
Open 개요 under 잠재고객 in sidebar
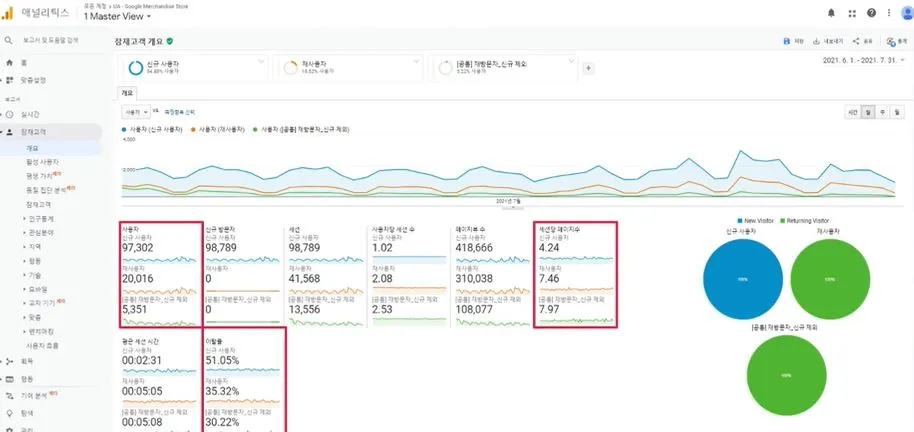tap(32, 149)
